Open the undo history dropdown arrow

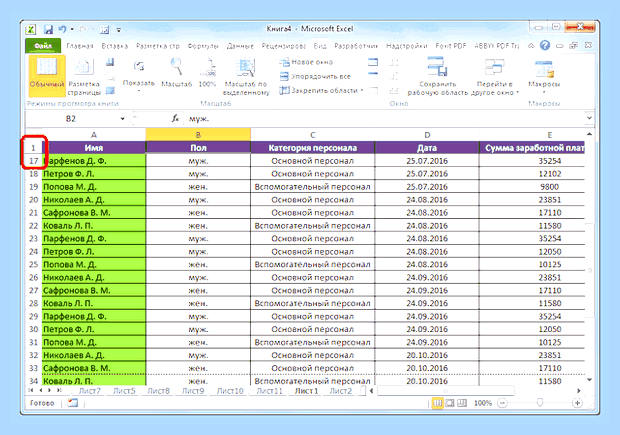coord(72,29)
